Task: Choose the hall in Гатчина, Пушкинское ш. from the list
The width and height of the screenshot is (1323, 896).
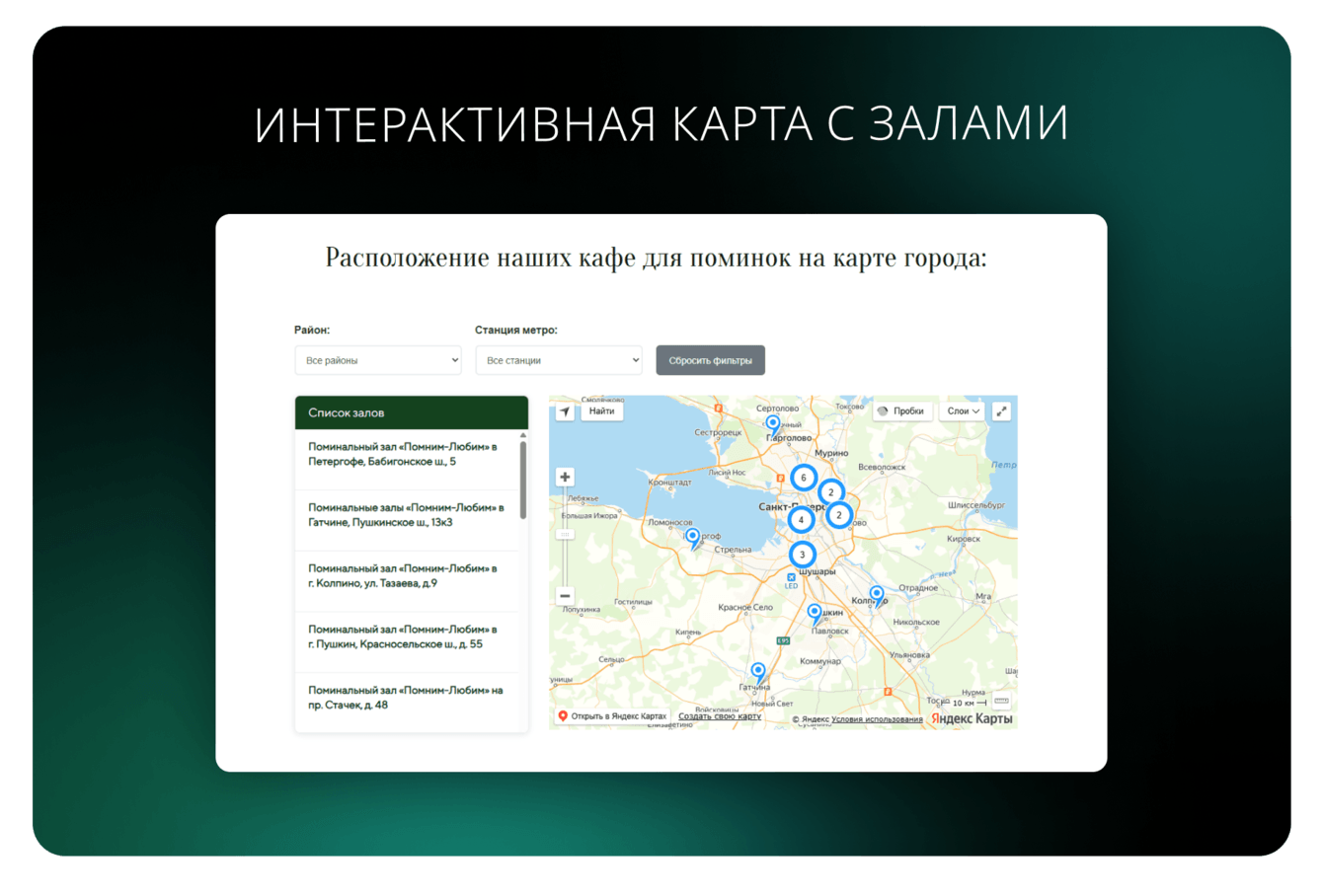Action: click(407, 515)
